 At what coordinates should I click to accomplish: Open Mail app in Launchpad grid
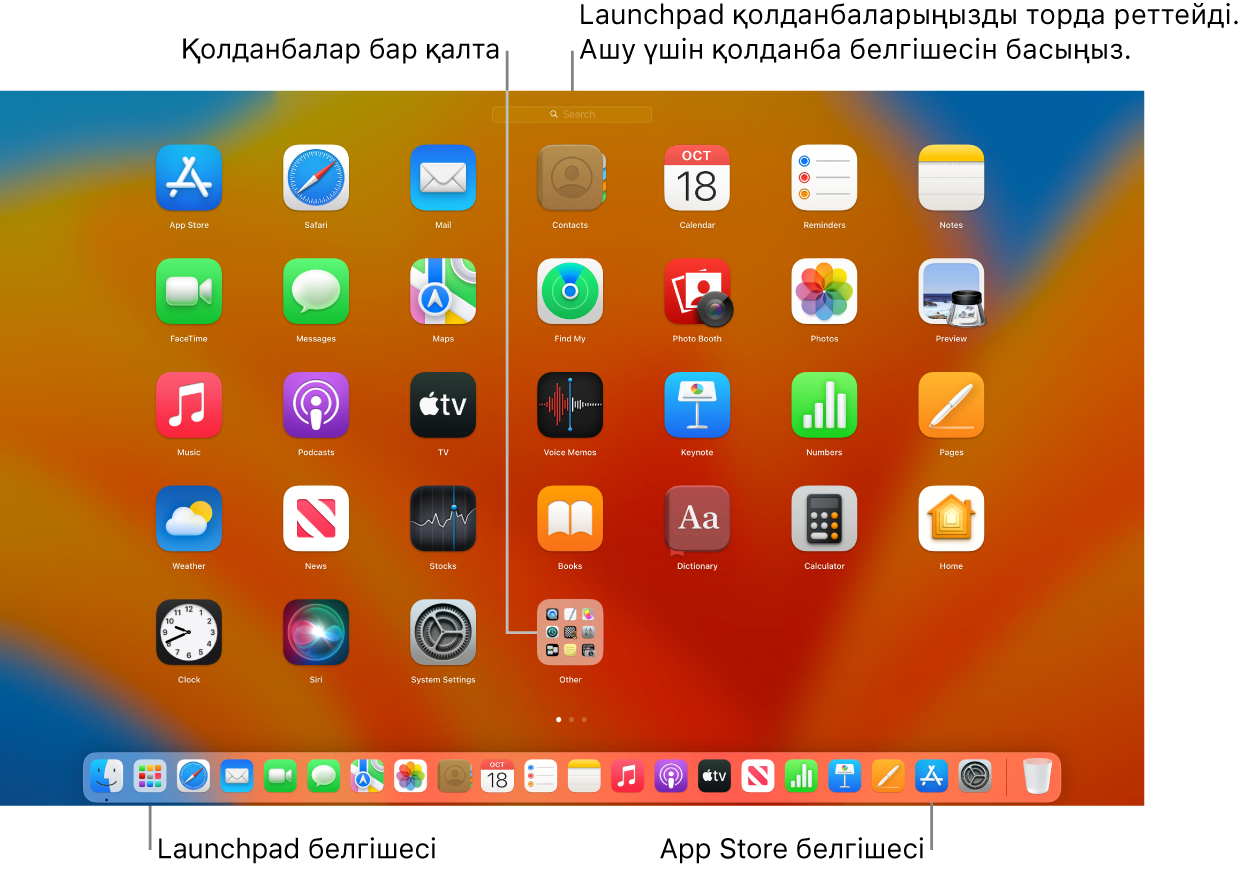(x=443, y=178)
